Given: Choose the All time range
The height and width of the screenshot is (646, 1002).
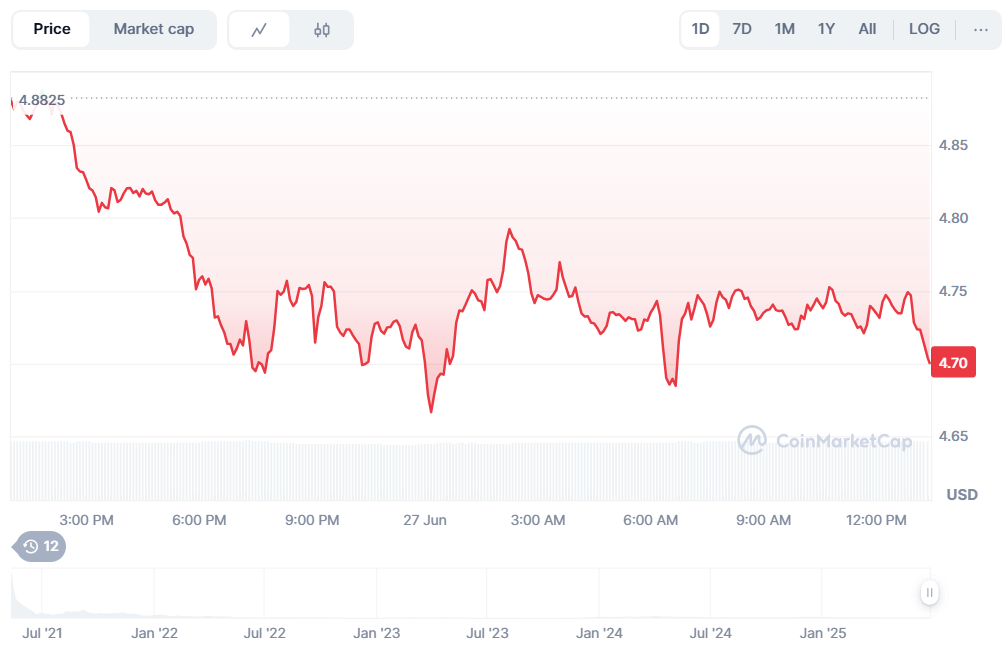Looking at the screenshot, I should click(867, 29).
